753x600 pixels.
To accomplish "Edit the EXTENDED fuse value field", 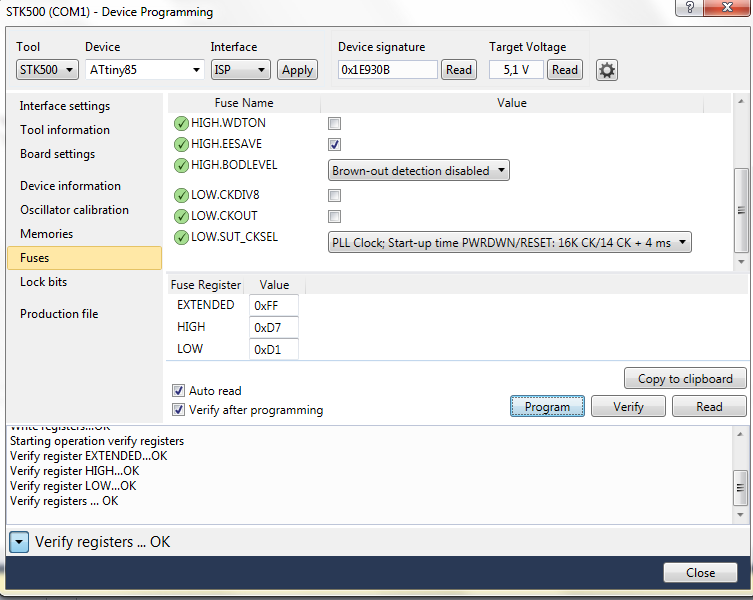I will 274,306.
